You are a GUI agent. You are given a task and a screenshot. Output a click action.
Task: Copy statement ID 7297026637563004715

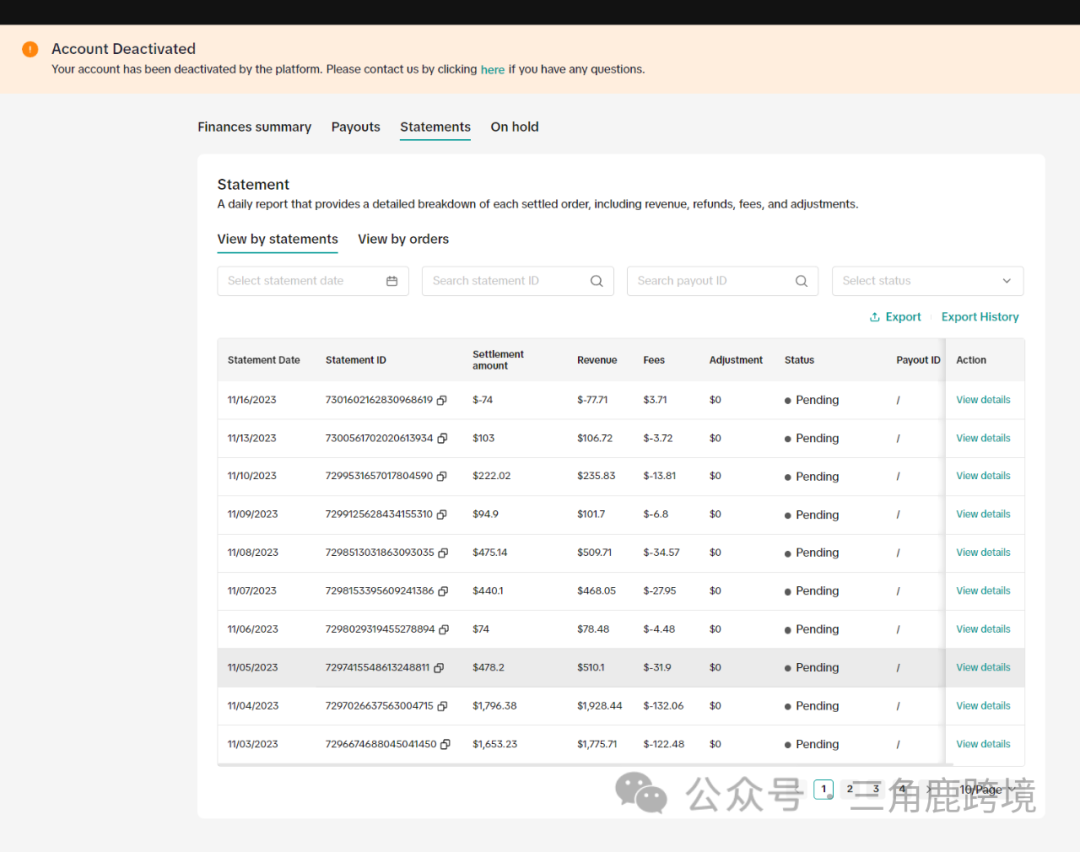[x=442, y=706]
